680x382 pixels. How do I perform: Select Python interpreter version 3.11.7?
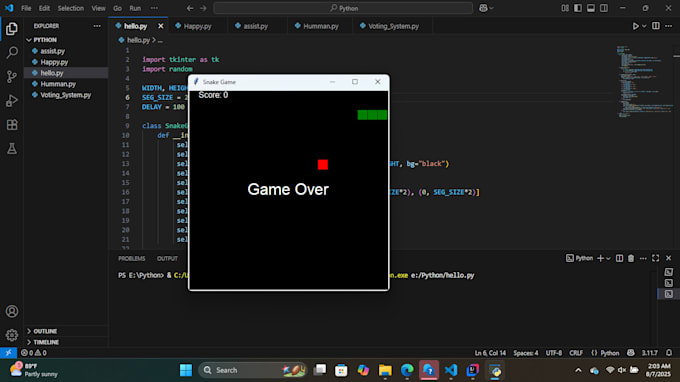[x=650, y=353]
